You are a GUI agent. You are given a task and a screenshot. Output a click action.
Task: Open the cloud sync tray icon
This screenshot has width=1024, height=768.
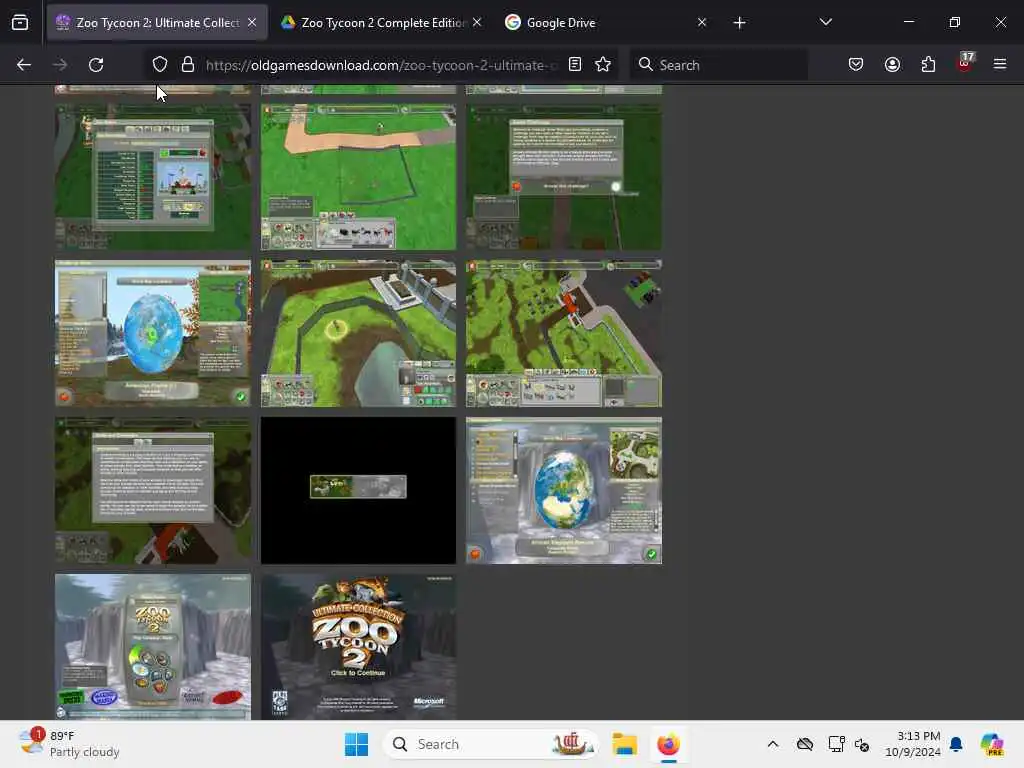805,744
